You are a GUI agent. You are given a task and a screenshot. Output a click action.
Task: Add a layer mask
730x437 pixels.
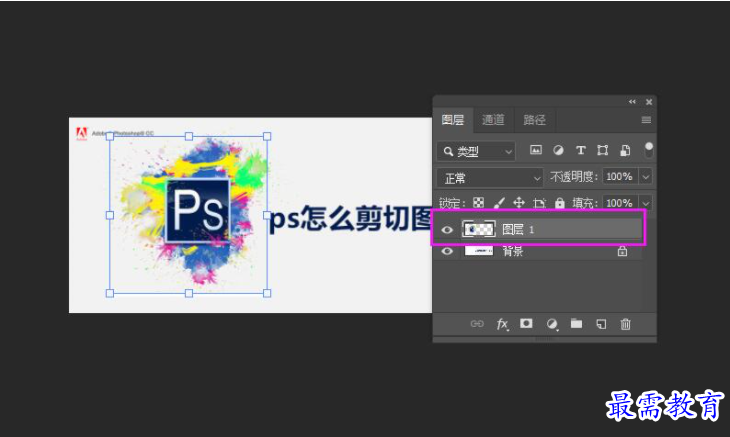526,323
